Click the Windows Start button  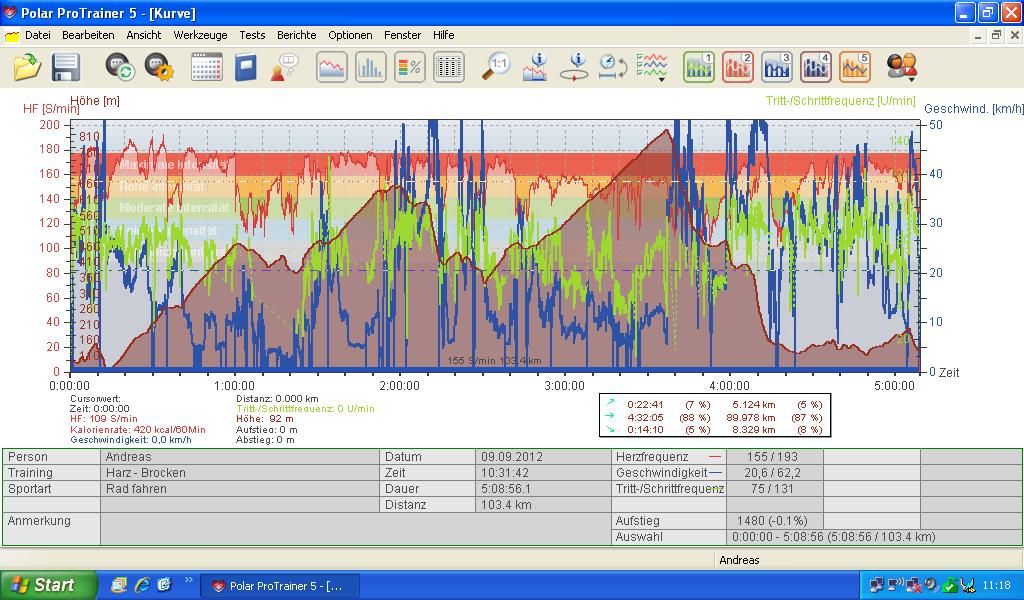[48, 585]
